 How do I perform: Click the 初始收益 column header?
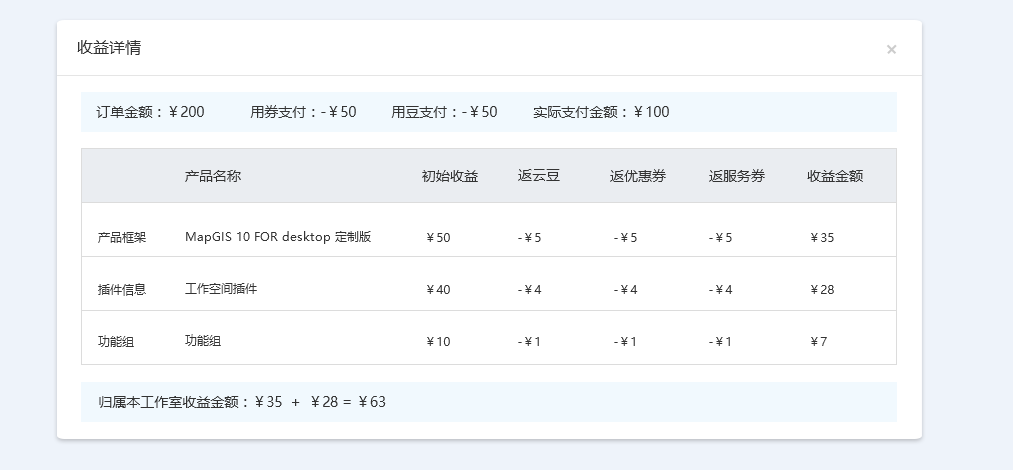coord(450,176)
